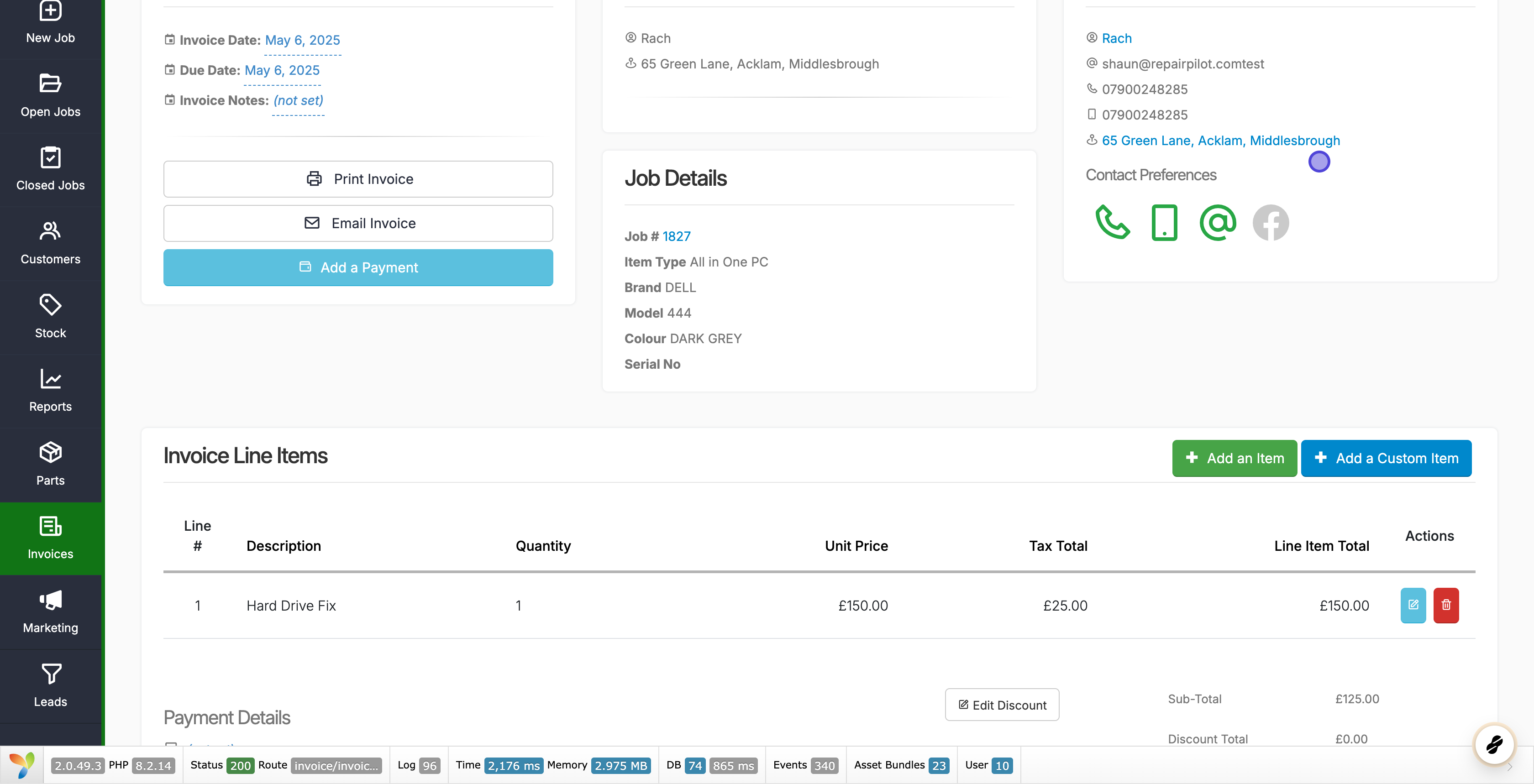1534x784 pixels.
Task: Toggle the Facebook contact preference icon
Action: [1270, 223]
